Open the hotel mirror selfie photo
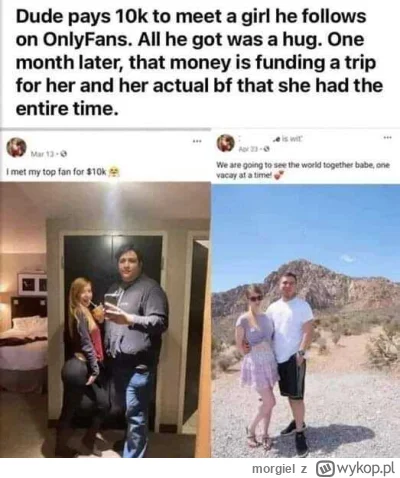The image size is (400, 478). click(x=105, y=319)
